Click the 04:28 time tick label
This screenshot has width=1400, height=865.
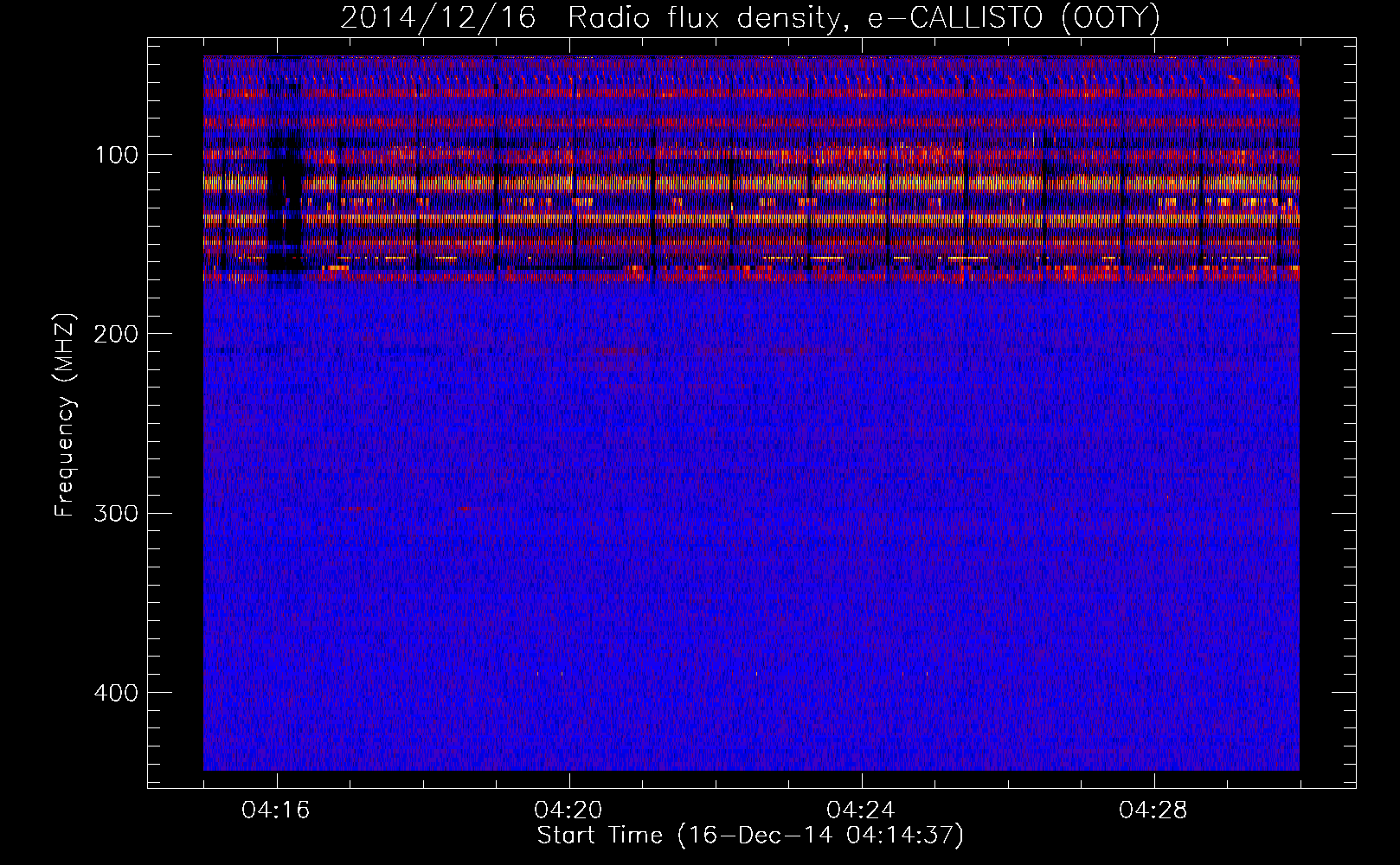1154,811
